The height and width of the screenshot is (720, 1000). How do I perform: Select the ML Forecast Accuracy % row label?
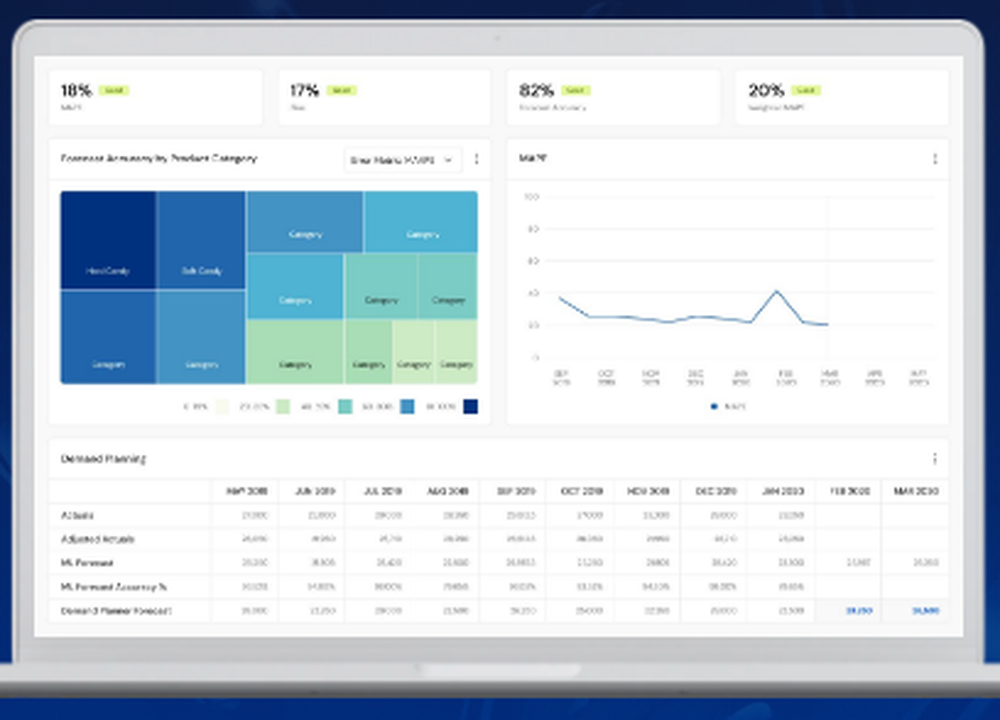(x=114, y=587)
